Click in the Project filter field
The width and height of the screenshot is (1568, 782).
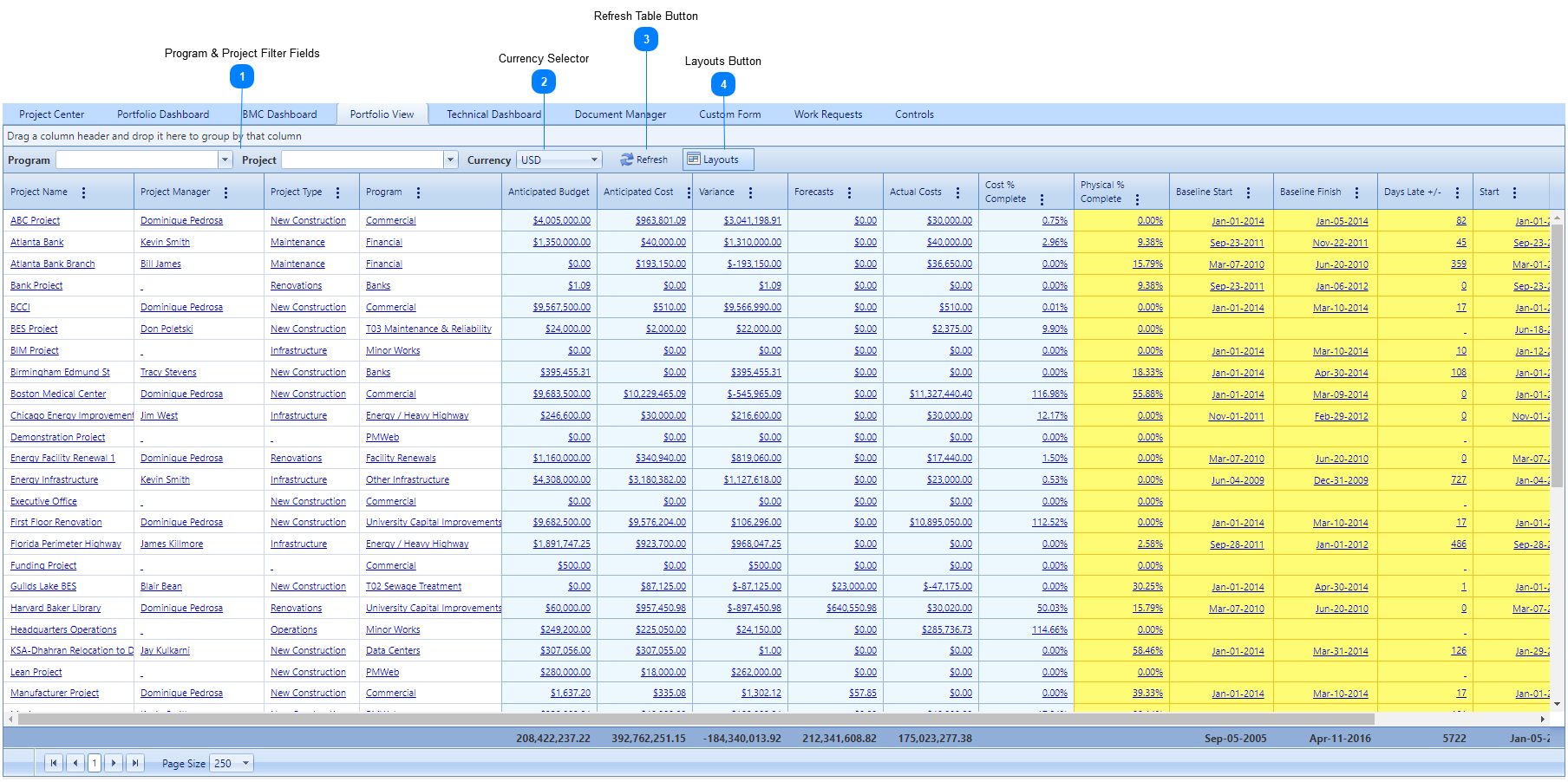[x=363, y=160]
